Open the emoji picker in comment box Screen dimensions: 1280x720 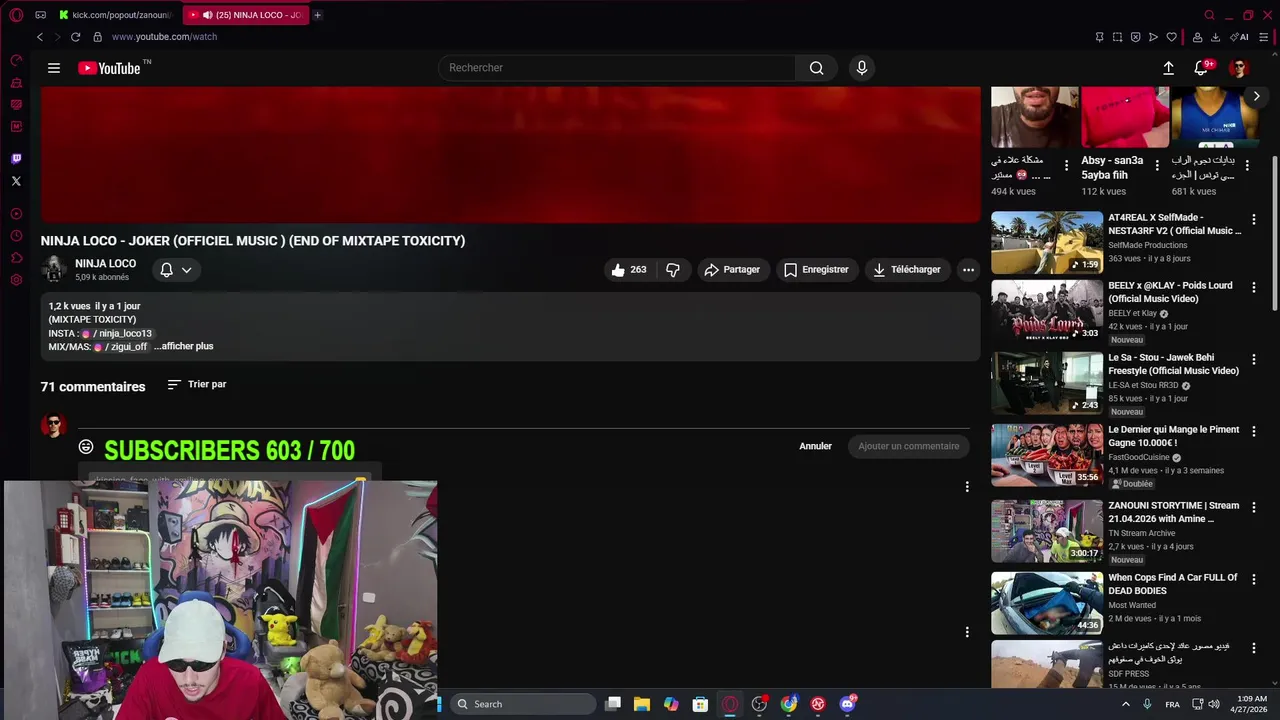click(86, 447)
